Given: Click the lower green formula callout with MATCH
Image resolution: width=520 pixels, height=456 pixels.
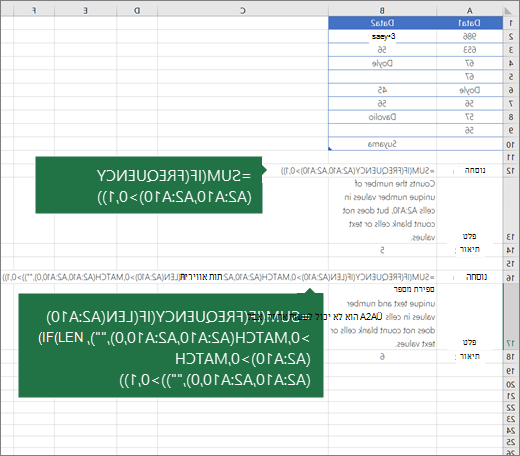Looking at the screenshot, I should pyautogui.click(x=171, y=345).
